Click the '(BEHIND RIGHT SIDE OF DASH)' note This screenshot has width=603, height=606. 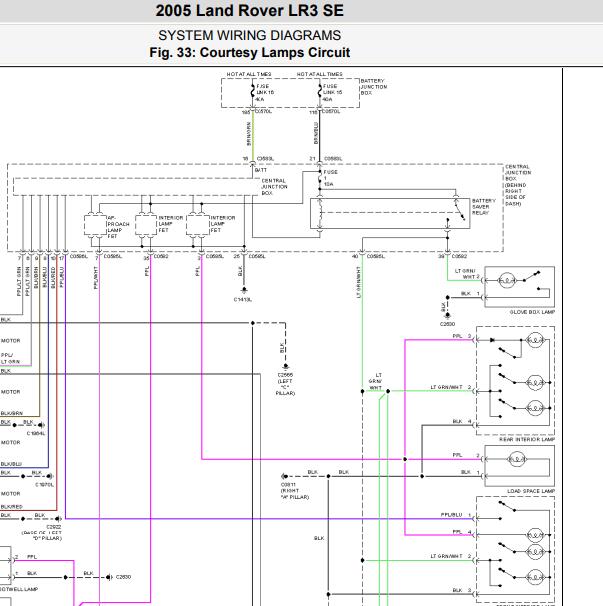coord(515,194)
